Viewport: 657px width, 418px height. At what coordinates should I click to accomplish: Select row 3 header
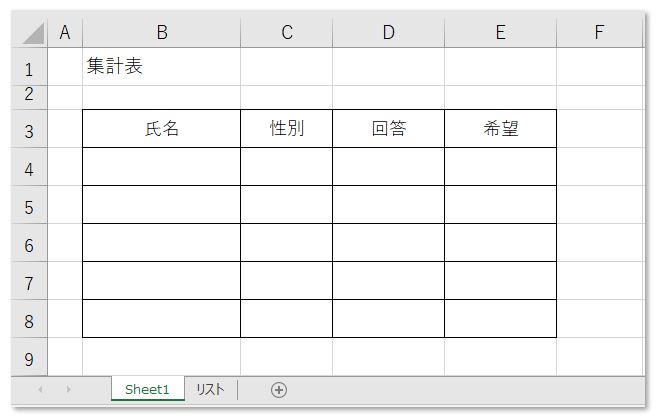point(29,129)
